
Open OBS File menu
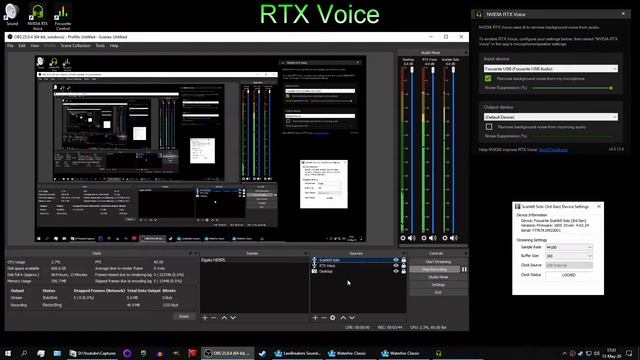[x=11, y=46]
